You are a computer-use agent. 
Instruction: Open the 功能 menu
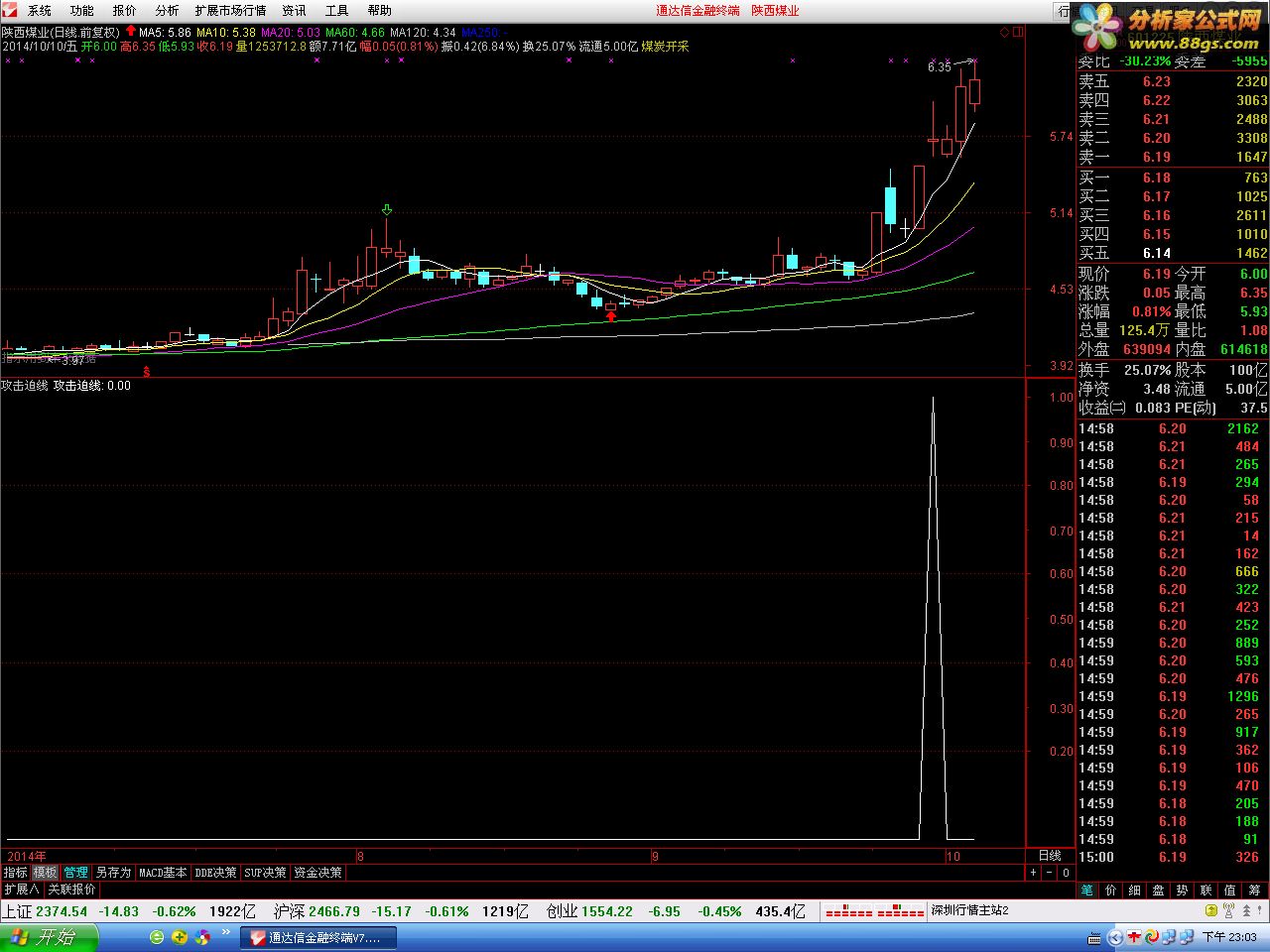82,11
